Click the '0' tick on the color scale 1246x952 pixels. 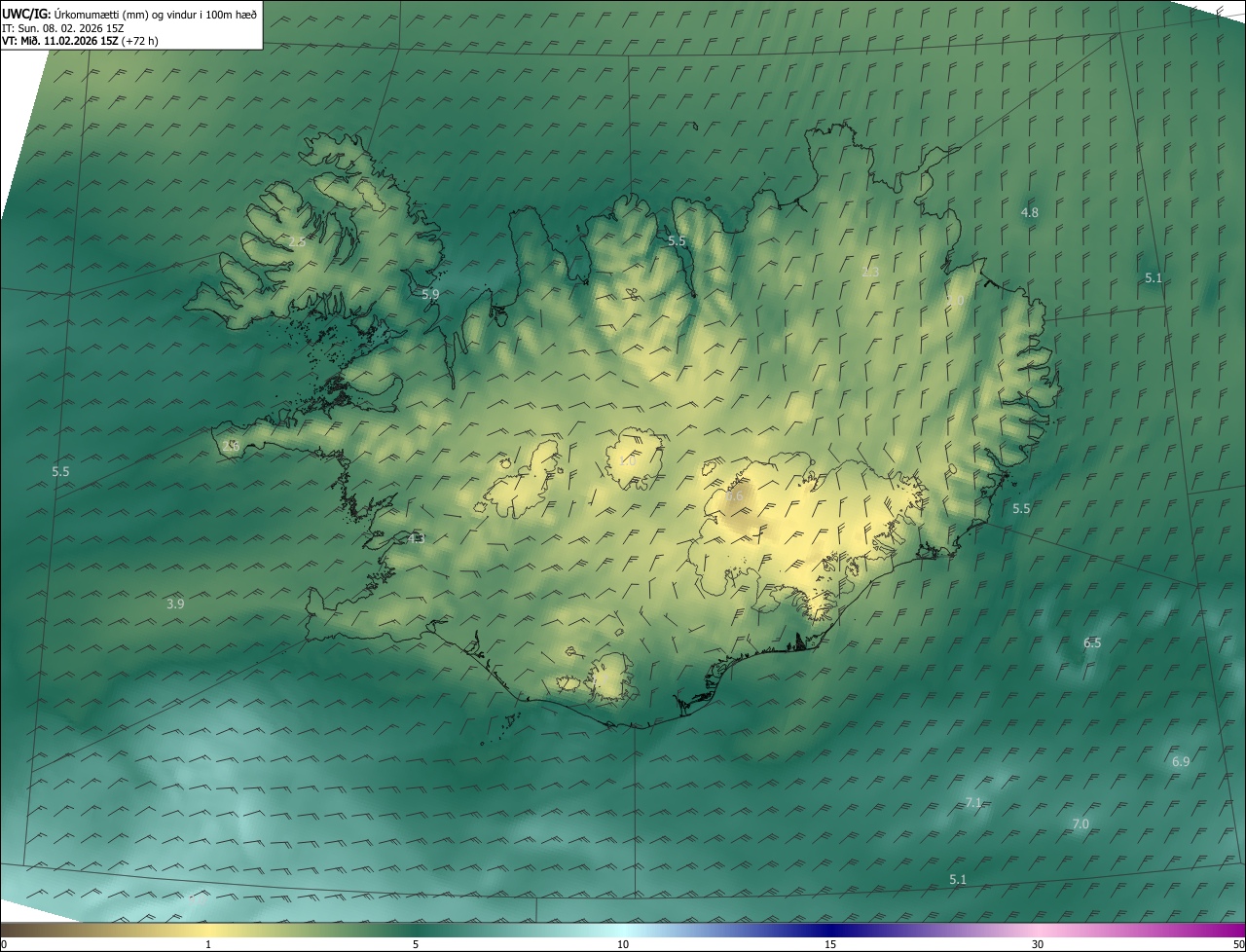4,944
